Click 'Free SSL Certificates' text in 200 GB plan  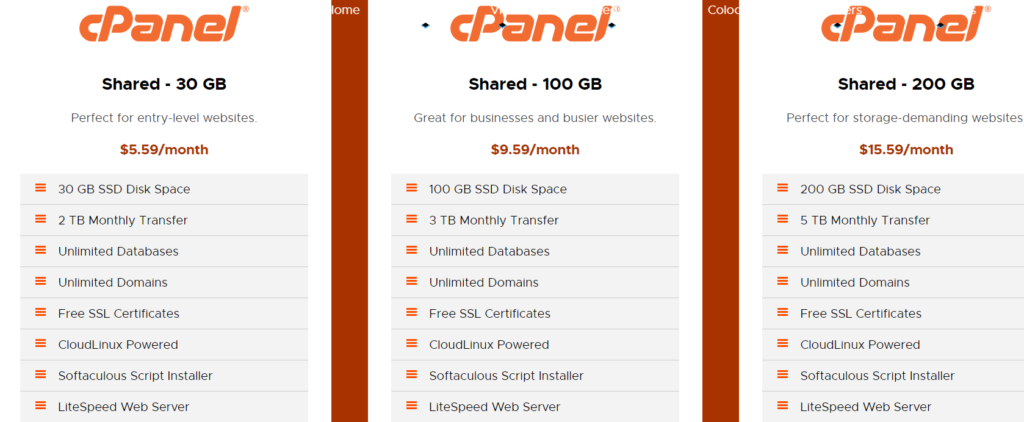[861, 314]
